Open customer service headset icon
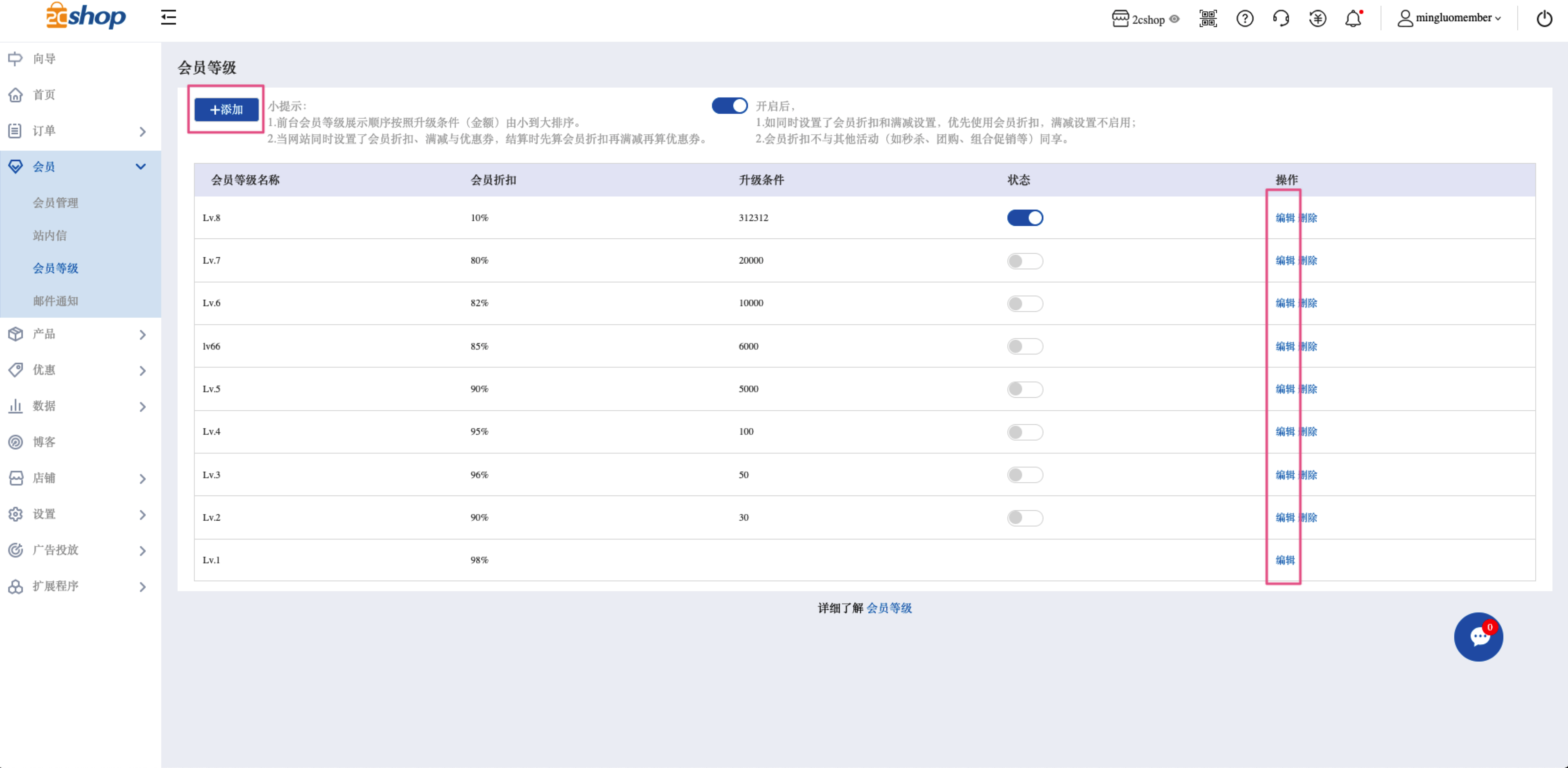The width and height of the screenshot is (1568, 768). [x=1281, y=19]
